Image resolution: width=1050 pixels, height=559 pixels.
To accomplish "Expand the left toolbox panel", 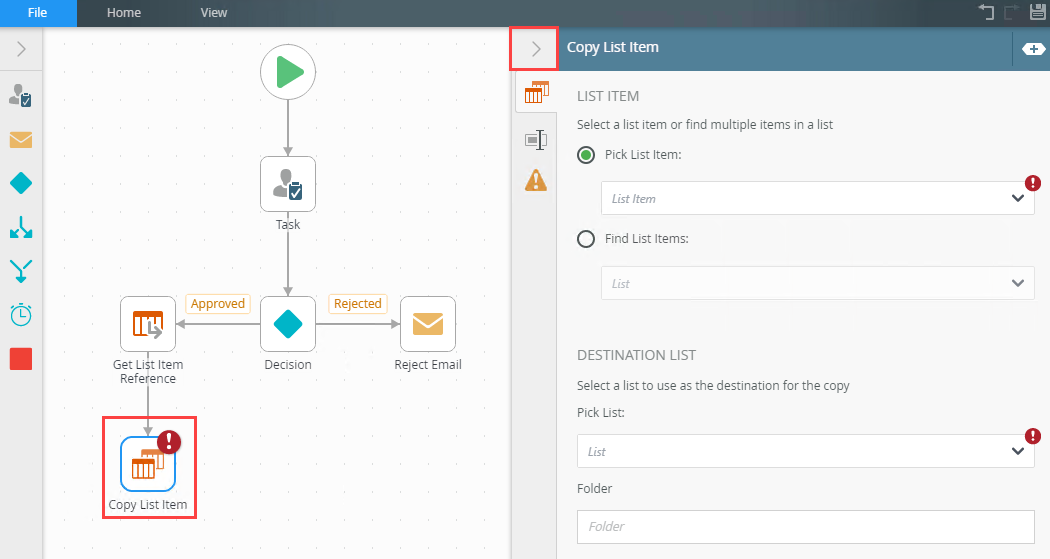I will 21,49.
